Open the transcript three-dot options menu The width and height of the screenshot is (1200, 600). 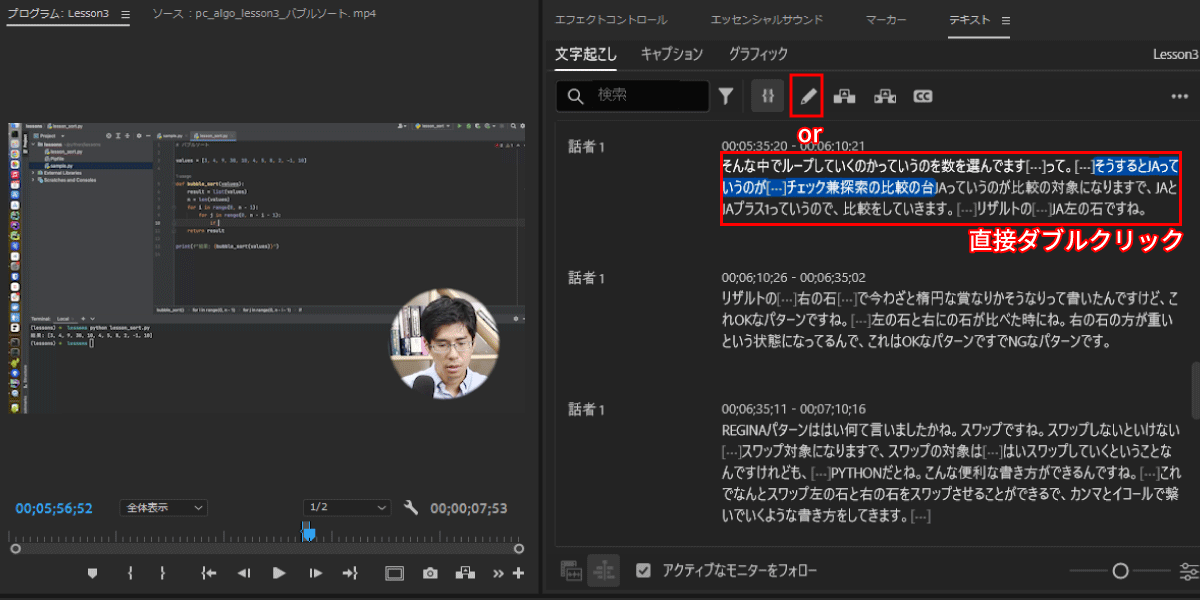click(1179, 96)
